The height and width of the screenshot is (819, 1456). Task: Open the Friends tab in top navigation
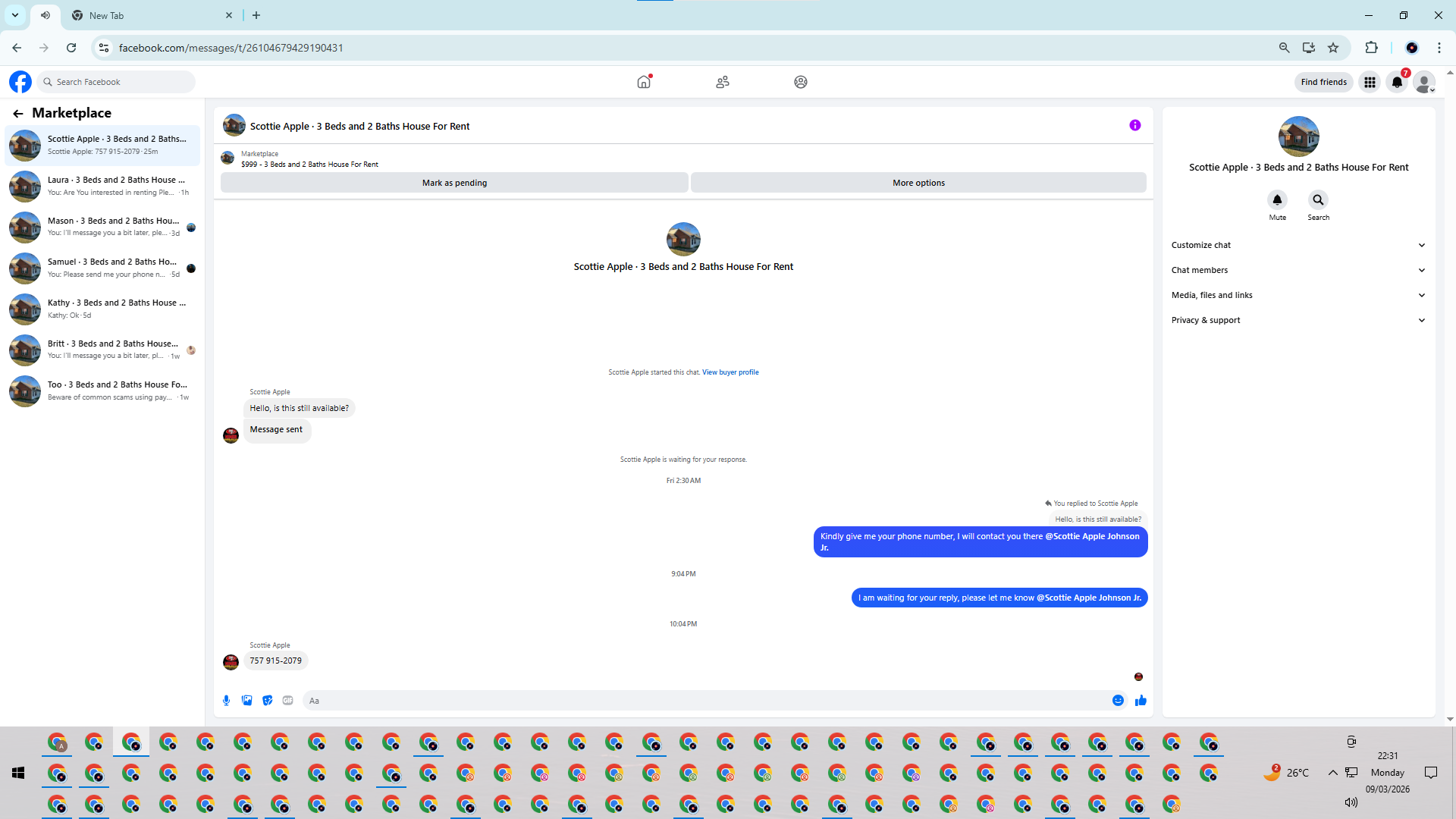click(x=723, y=82)
